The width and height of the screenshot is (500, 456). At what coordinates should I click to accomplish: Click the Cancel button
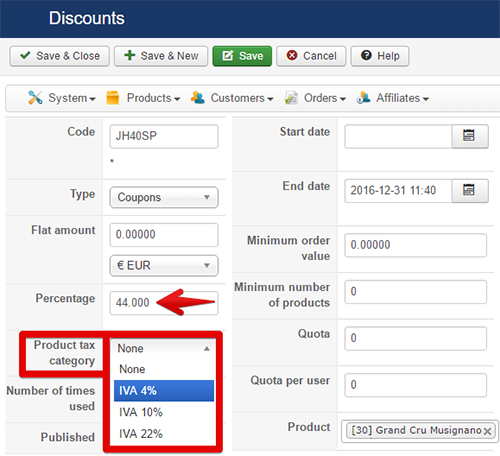point(311,56)
